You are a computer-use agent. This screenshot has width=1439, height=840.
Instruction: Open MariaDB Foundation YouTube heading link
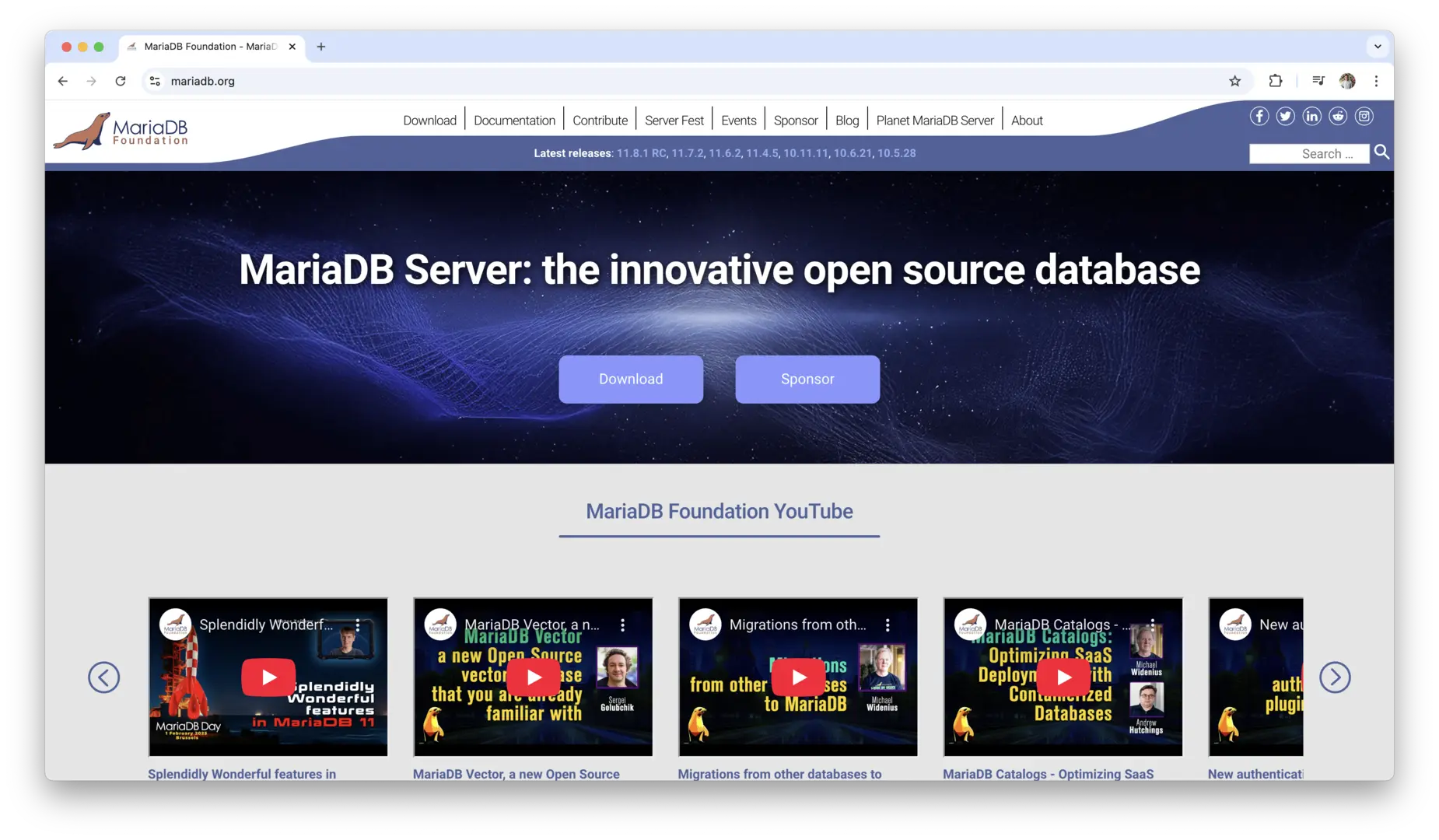tap(719, 511)
